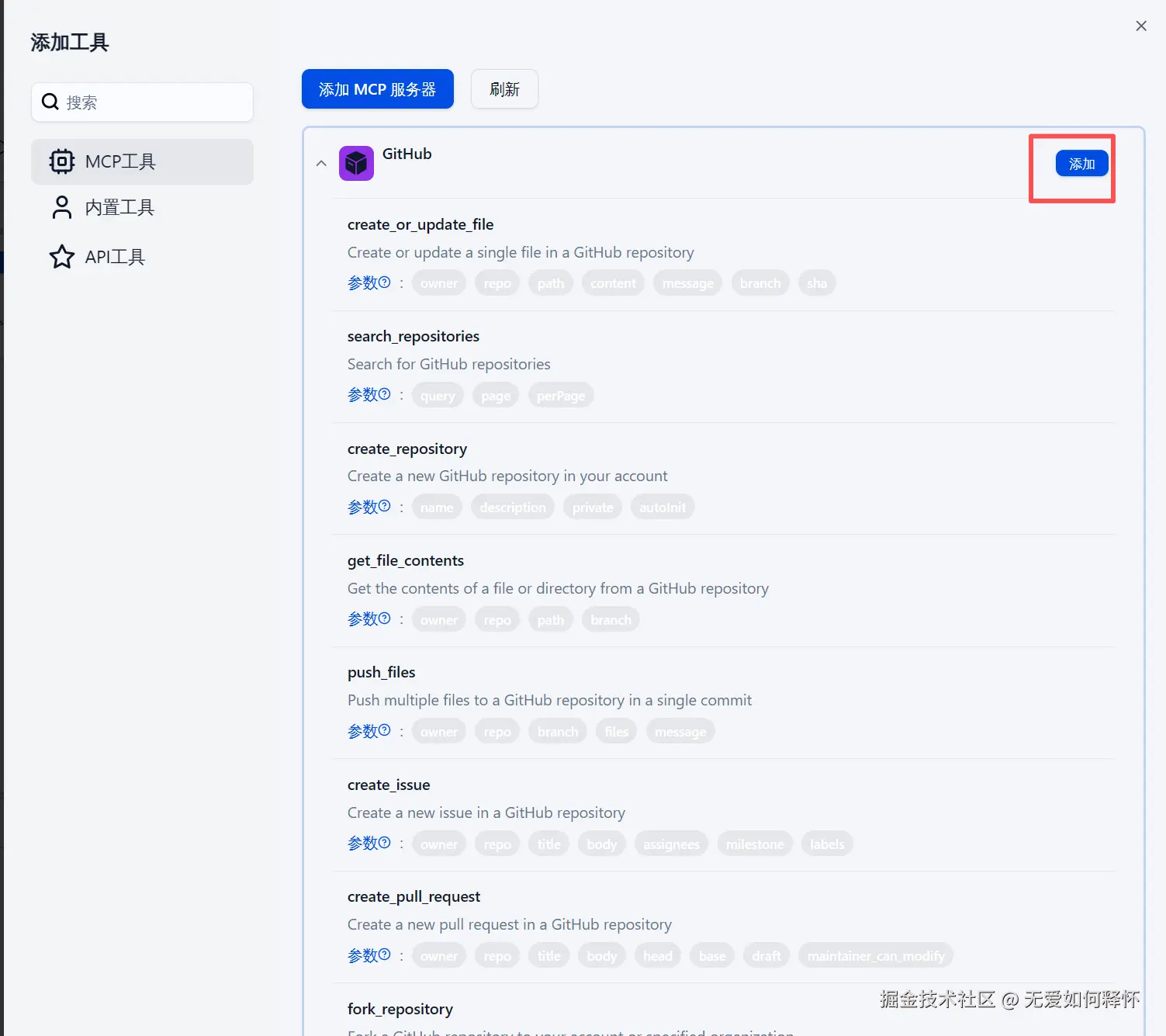This screenshot has width=1166, height=1036.
Task: Select the create_issue tool name
Action: 389,785
